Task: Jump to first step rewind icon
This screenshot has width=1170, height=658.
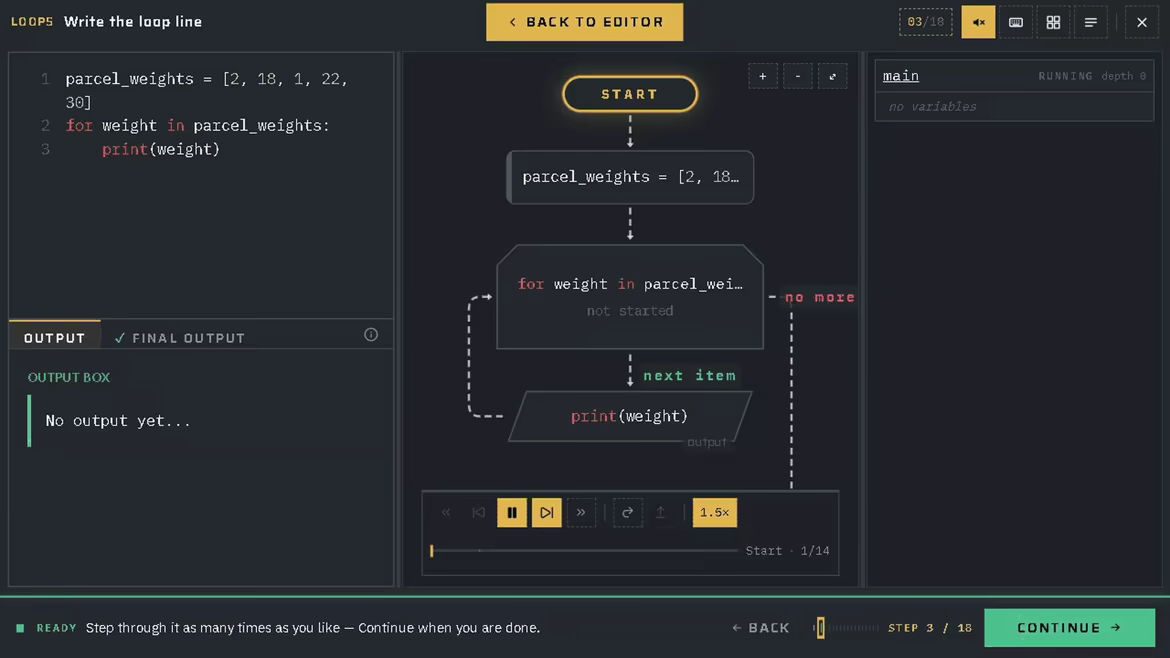Action: tap(445, 513)
